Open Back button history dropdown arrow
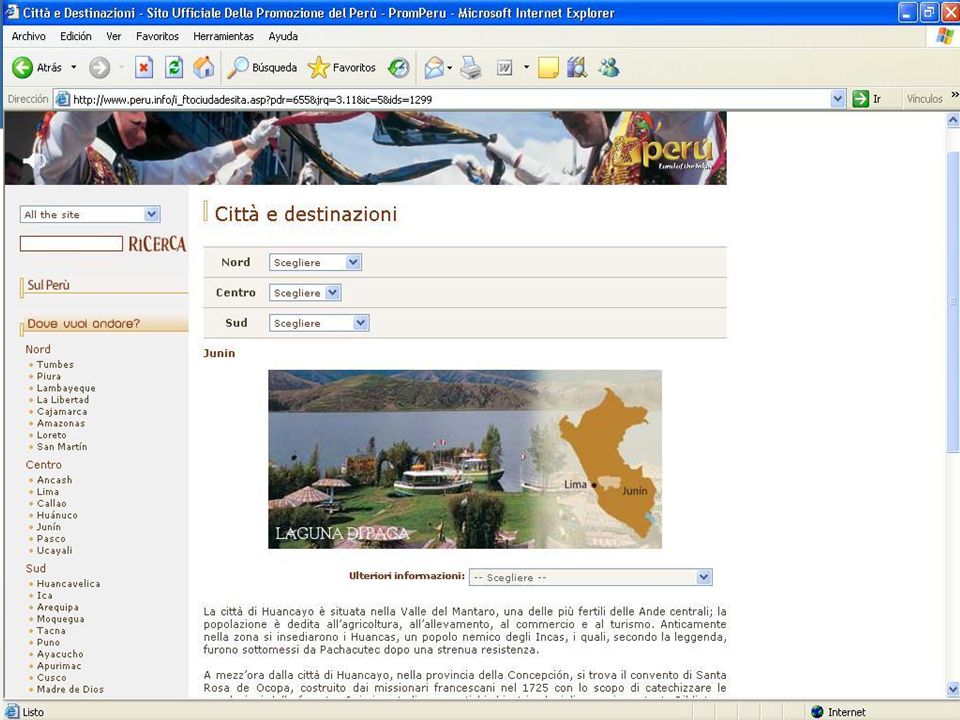The image size is (960, 720). pyautogui.click(x=74, y=67)
